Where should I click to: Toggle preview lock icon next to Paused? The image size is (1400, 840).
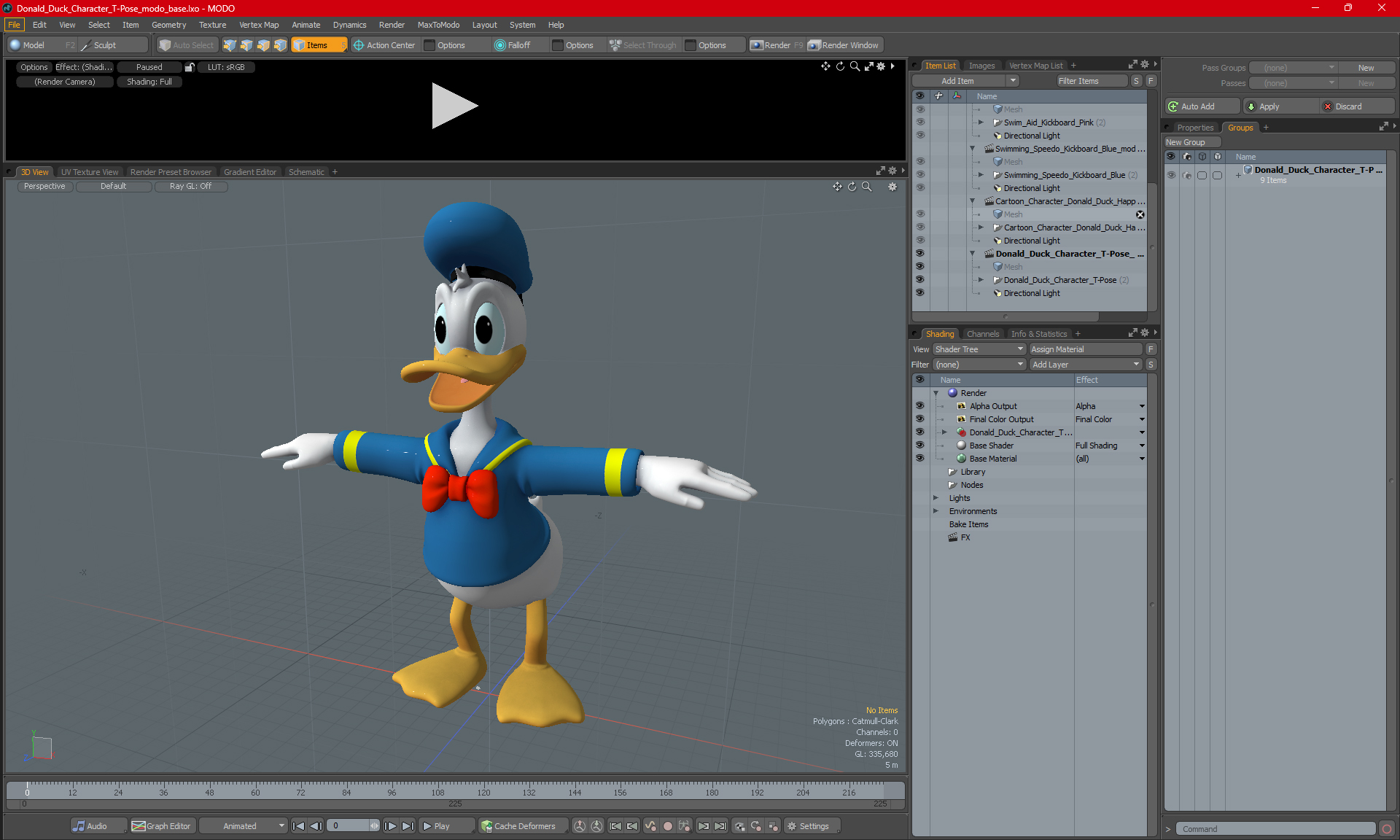tap(190, 67)
